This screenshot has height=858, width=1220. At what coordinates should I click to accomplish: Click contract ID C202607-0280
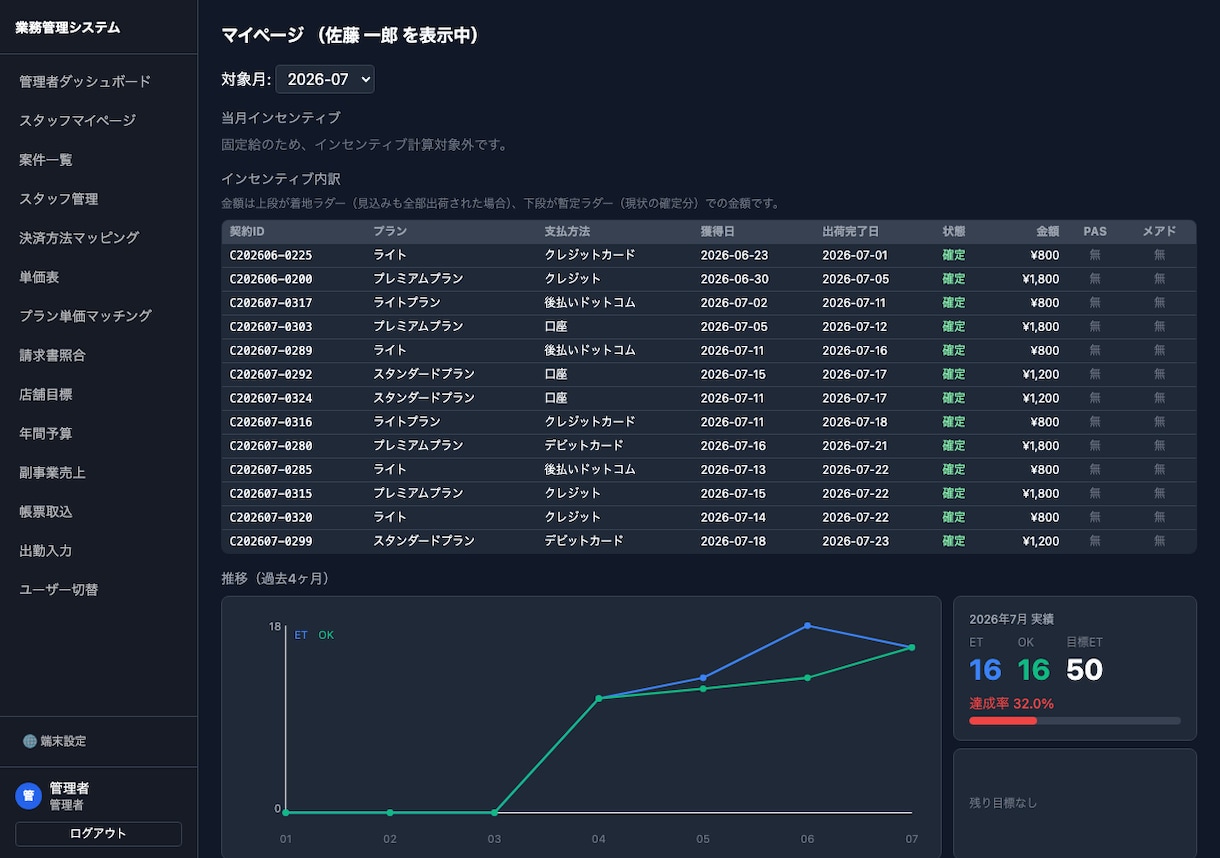tap(271, 445)
